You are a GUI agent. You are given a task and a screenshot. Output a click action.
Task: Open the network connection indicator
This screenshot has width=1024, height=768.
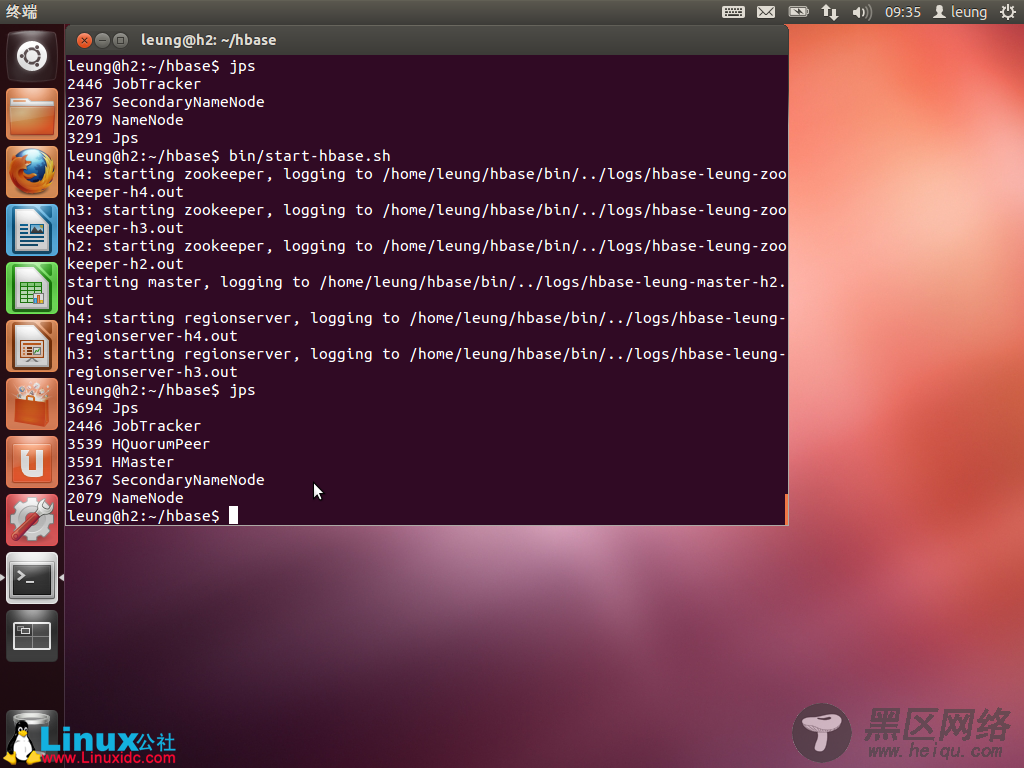coord(829,12)
